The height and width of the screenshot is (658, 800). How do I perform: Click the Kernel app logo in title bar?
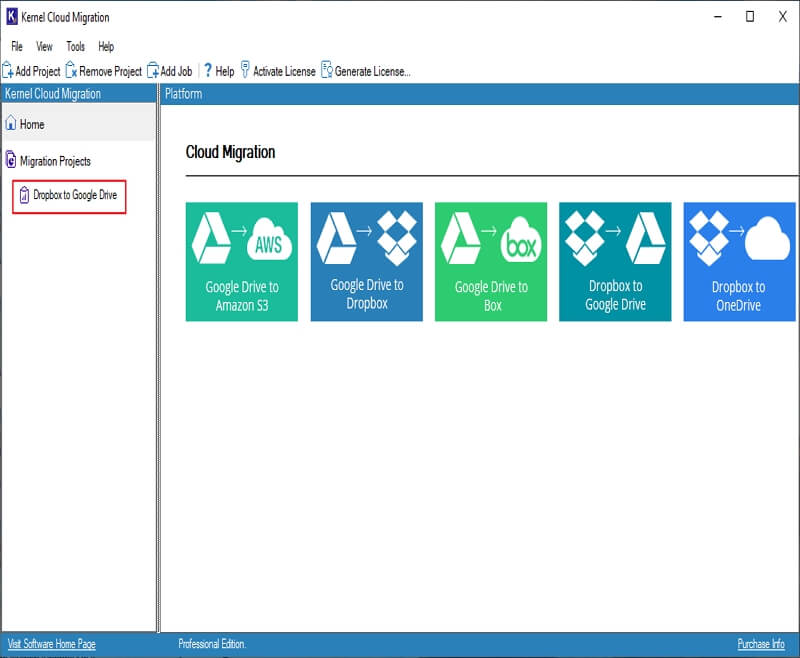coord(12,16)
